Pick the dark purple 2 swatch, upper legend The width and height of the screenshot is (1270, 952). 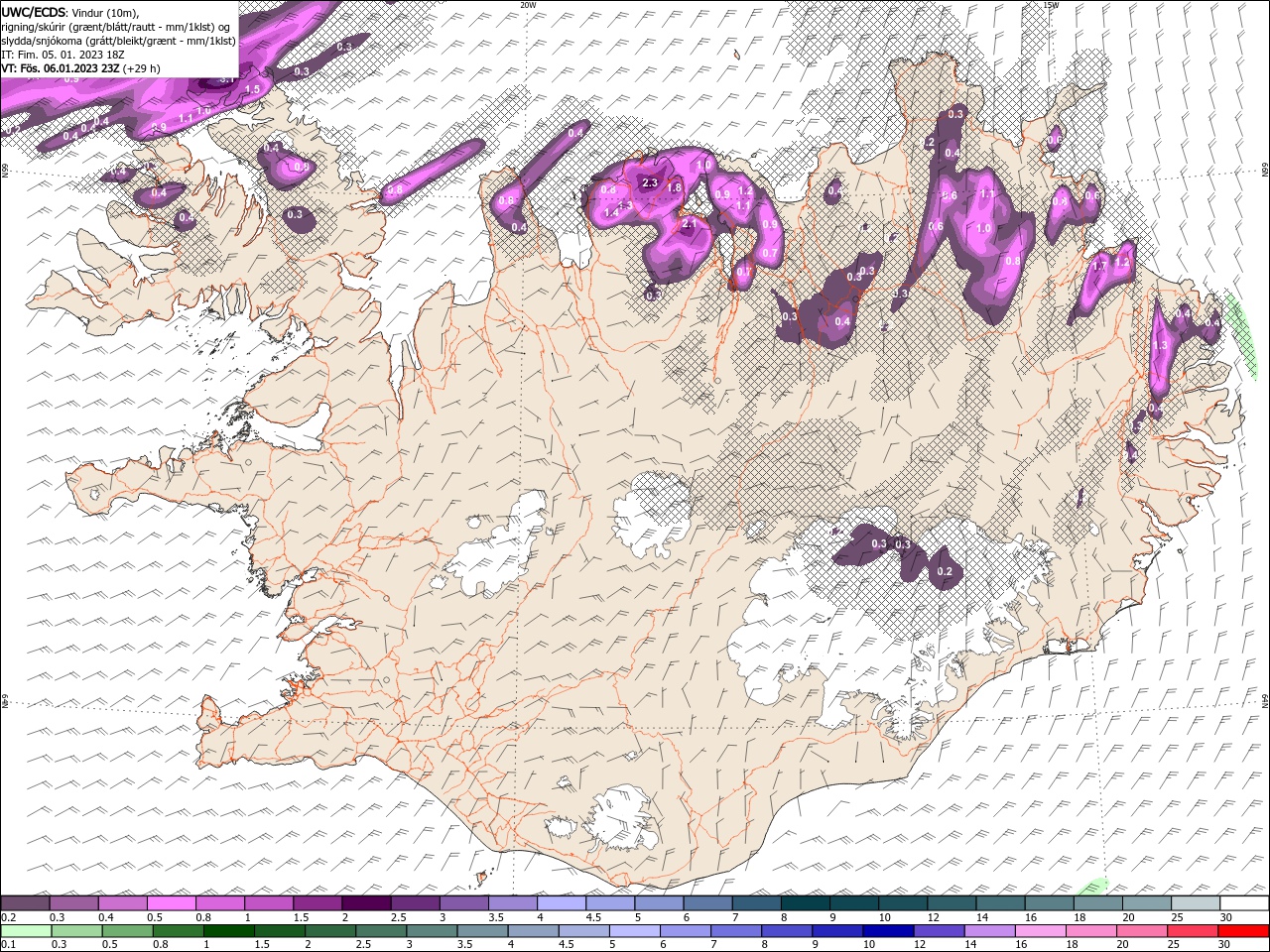(365, 903)
